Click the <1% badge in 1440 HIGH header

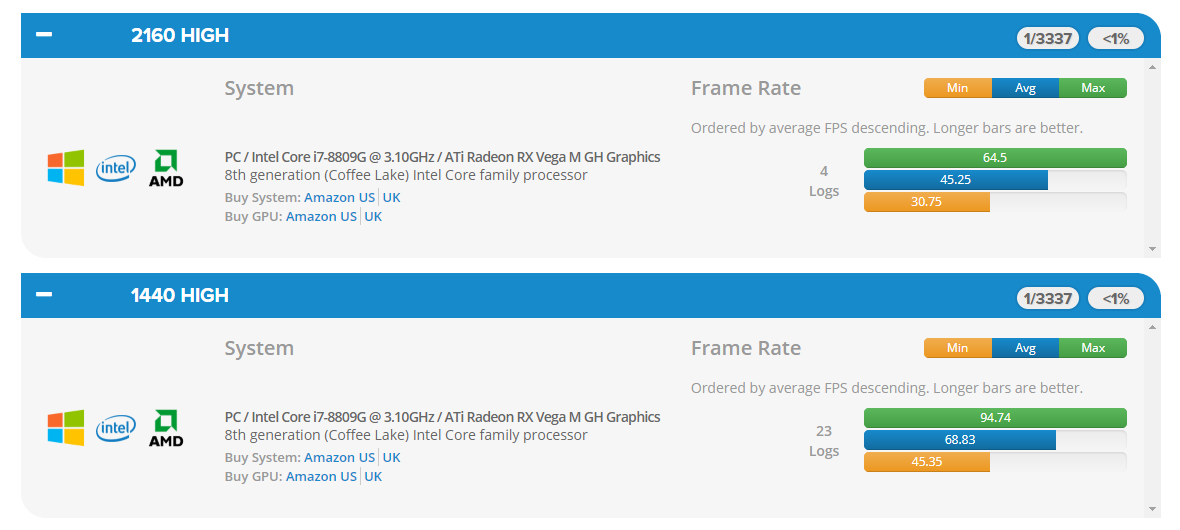(x=1115, y=298)
